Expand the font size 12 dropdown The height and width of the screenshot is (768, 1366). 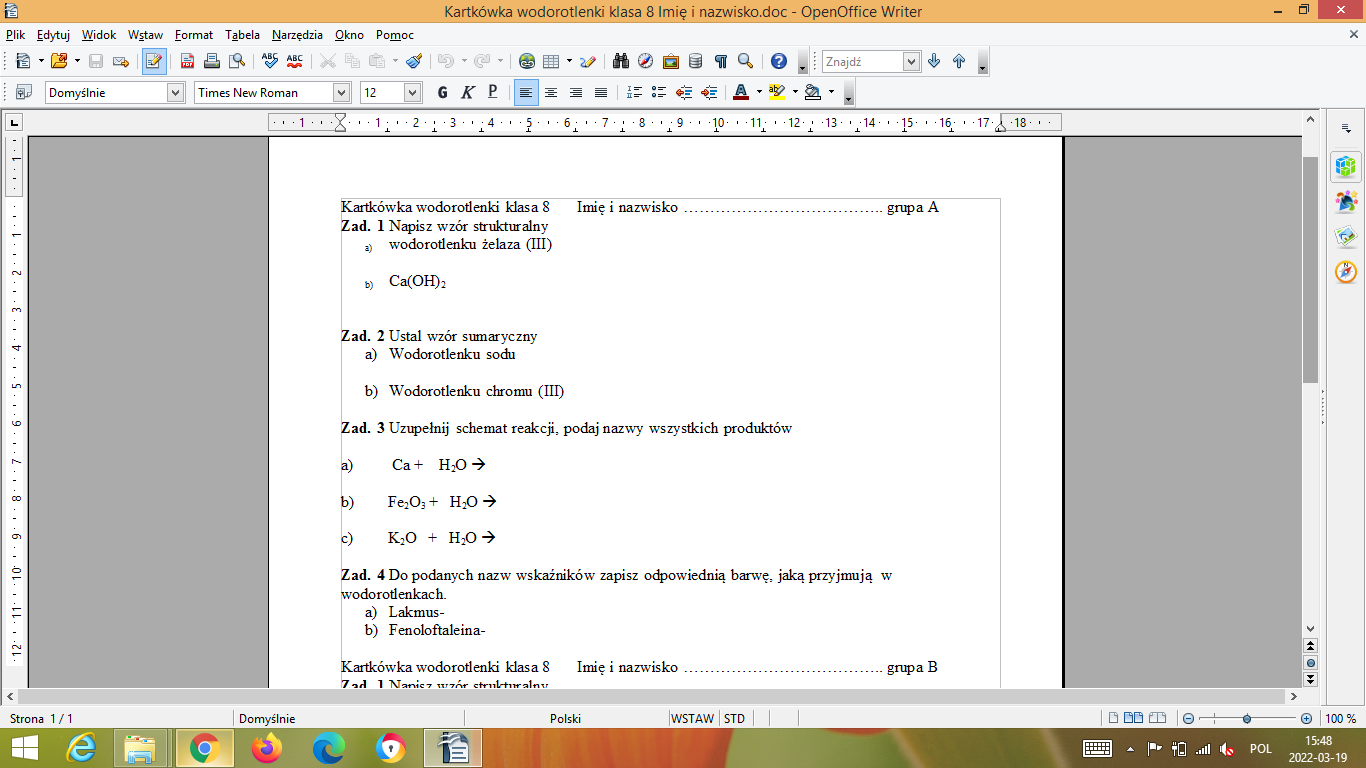412,92
